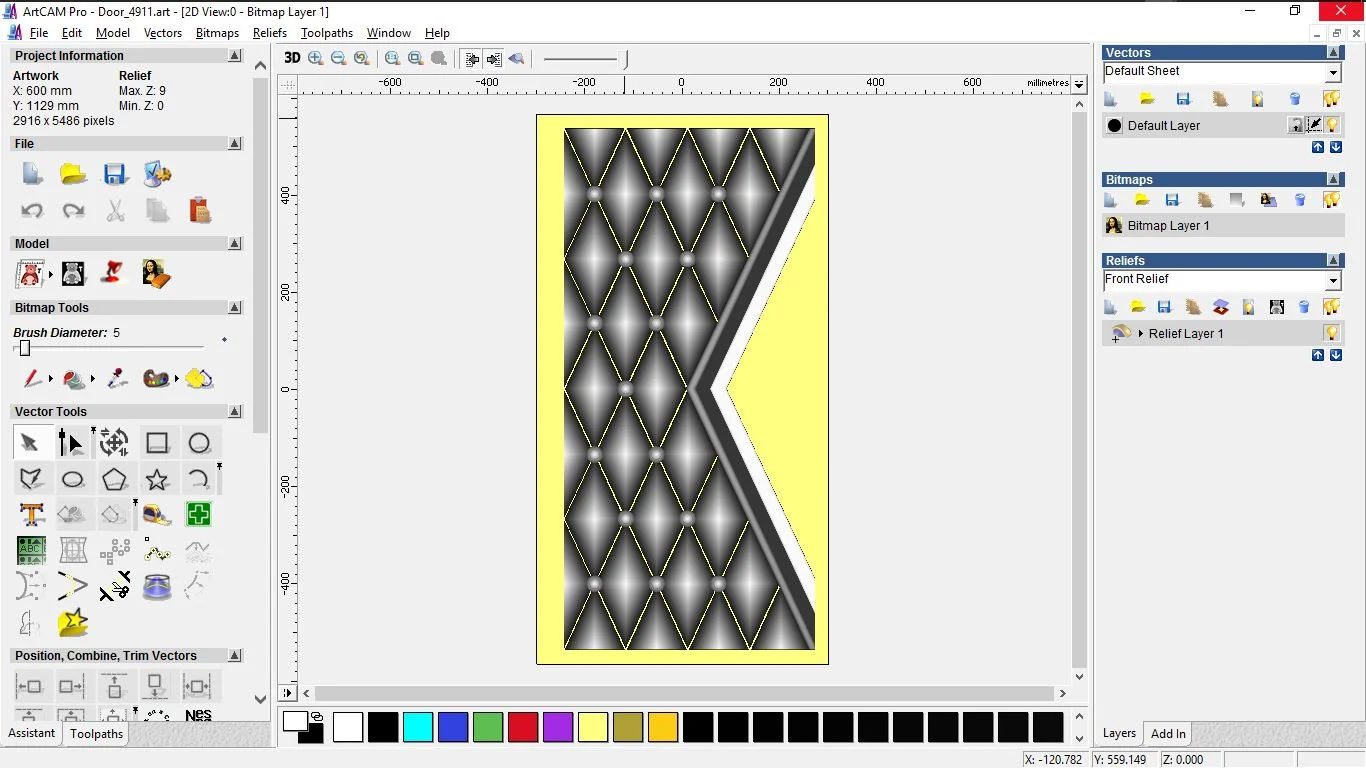Pick the paint brush bitmap tool
1366x768 pixels.
point(32,379)
